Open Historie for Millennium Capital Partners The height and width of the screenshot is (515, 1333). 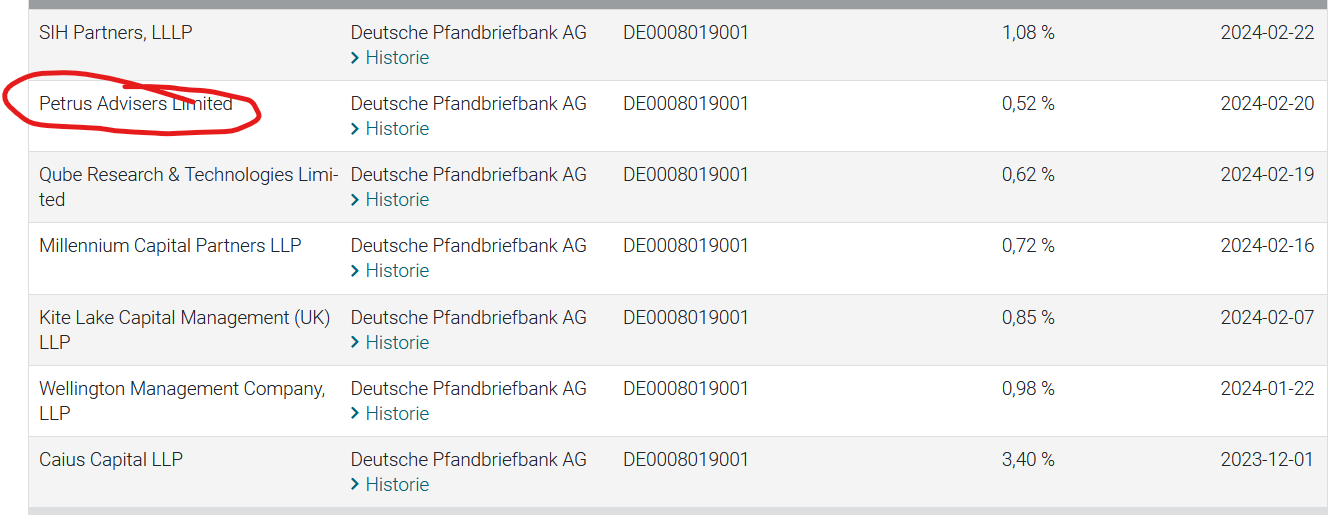397,271
